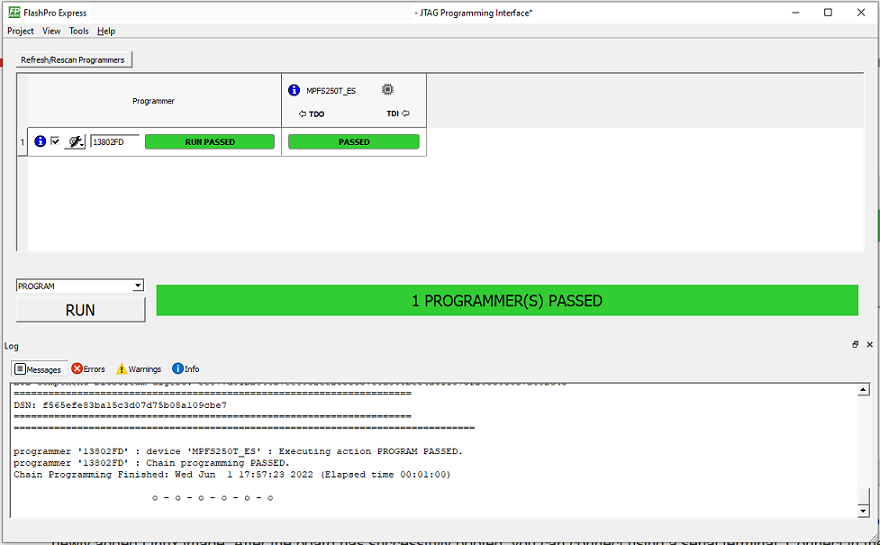Click the TDI arrow icon
The width and height of the screenshot is (880, 545).
[405, 113]
